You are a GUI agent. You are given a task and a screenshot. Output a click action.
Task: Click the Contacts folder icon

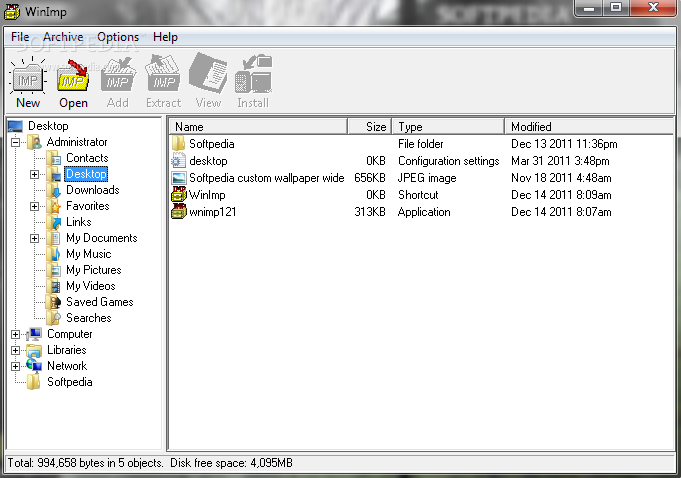coord(54,158)
